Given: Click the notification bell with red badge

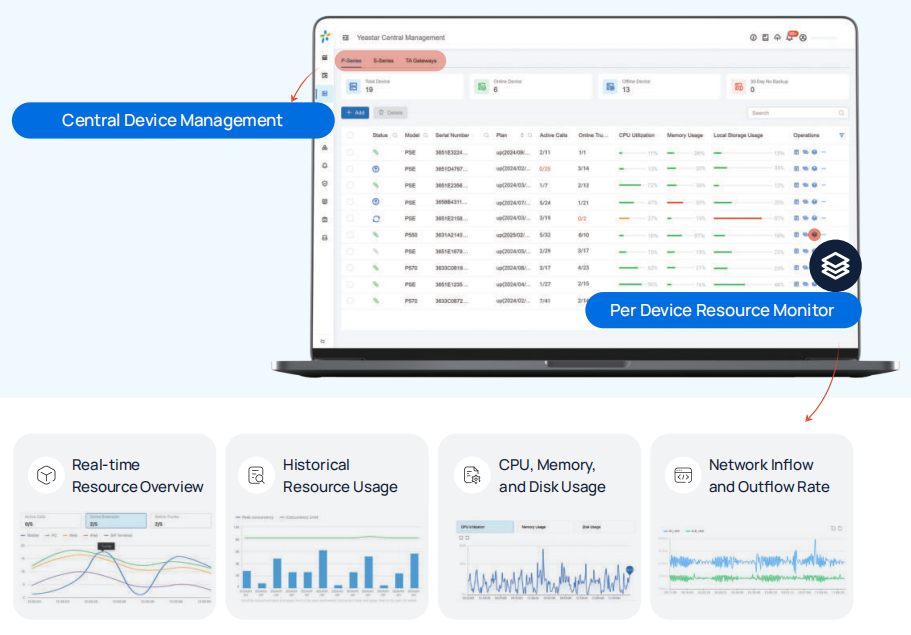Looking at the screenshot, I should tap(790, 37).
